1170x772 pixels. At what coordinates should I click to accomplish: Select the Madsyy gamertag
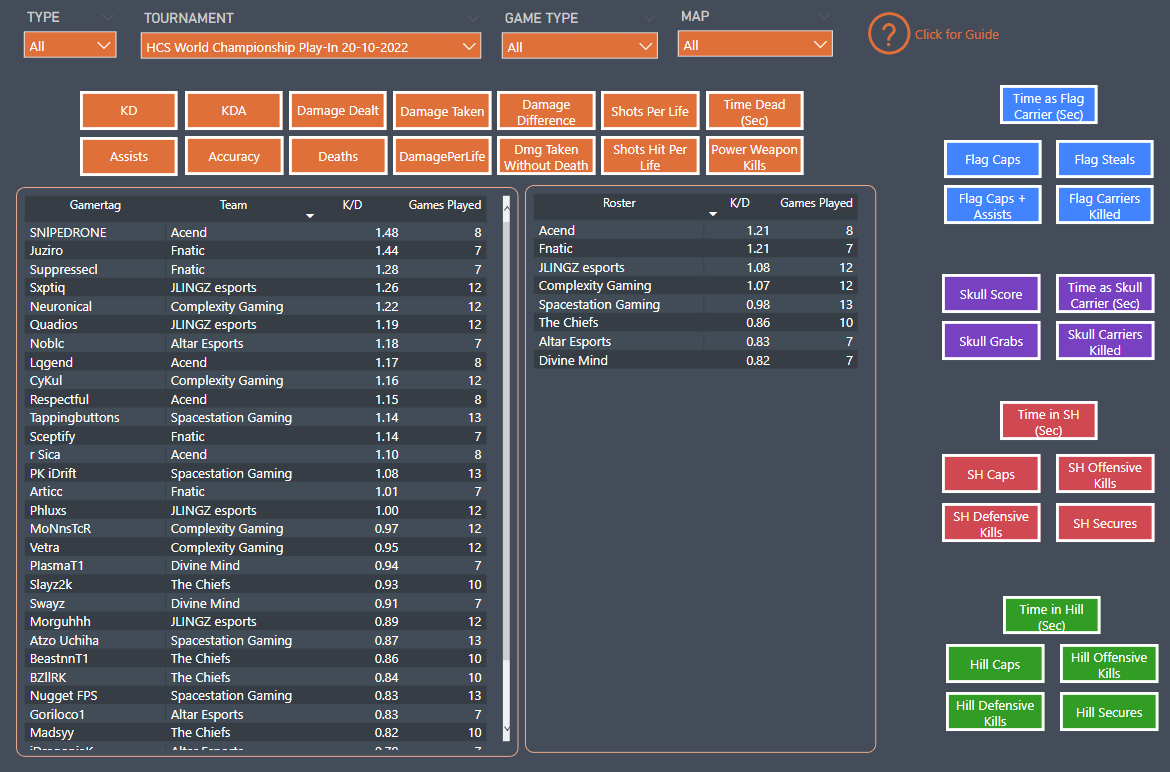pos(51,732)
